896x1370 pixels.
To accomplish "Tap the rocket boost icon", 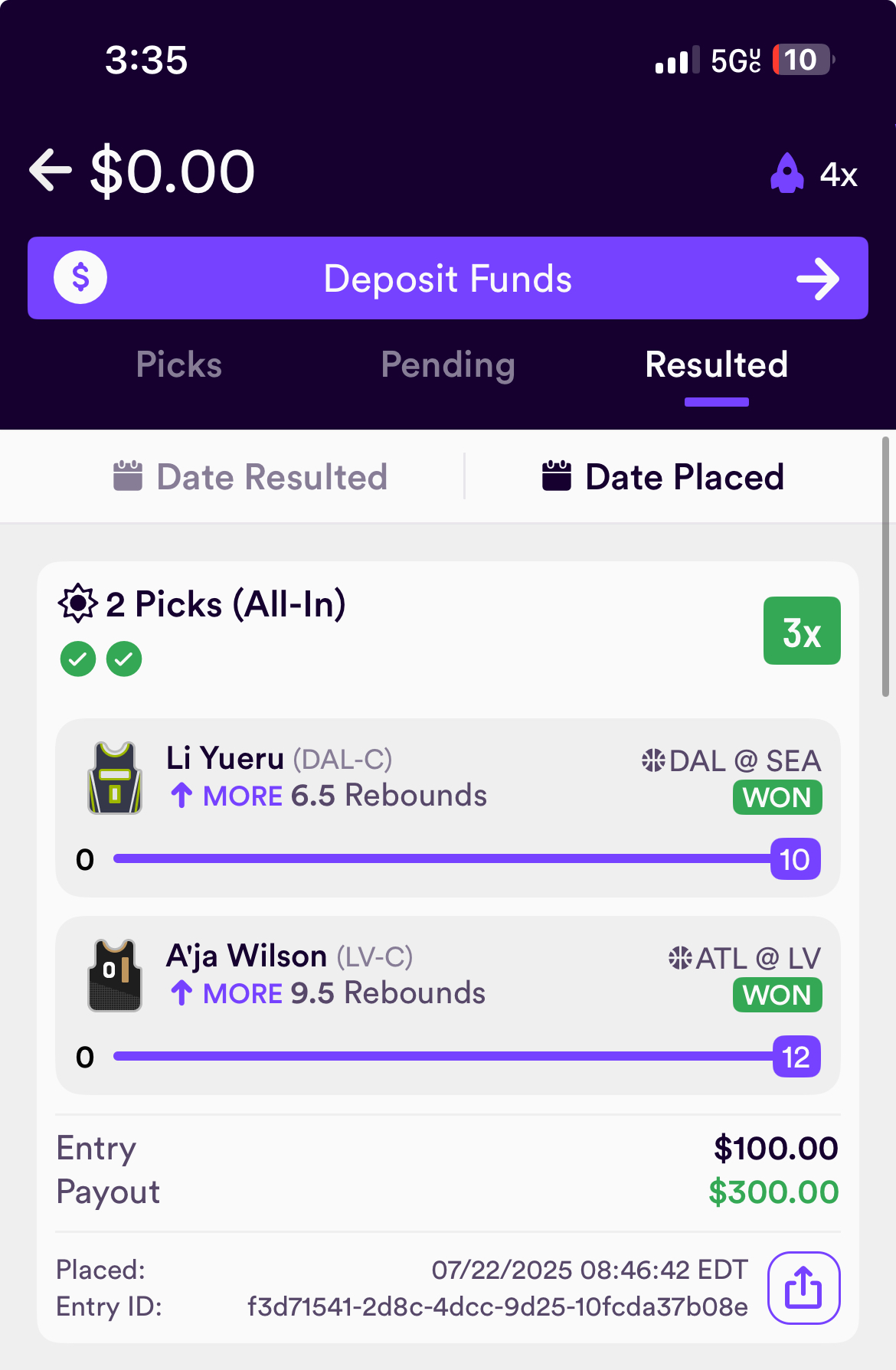I will click(x=786, y=173).
